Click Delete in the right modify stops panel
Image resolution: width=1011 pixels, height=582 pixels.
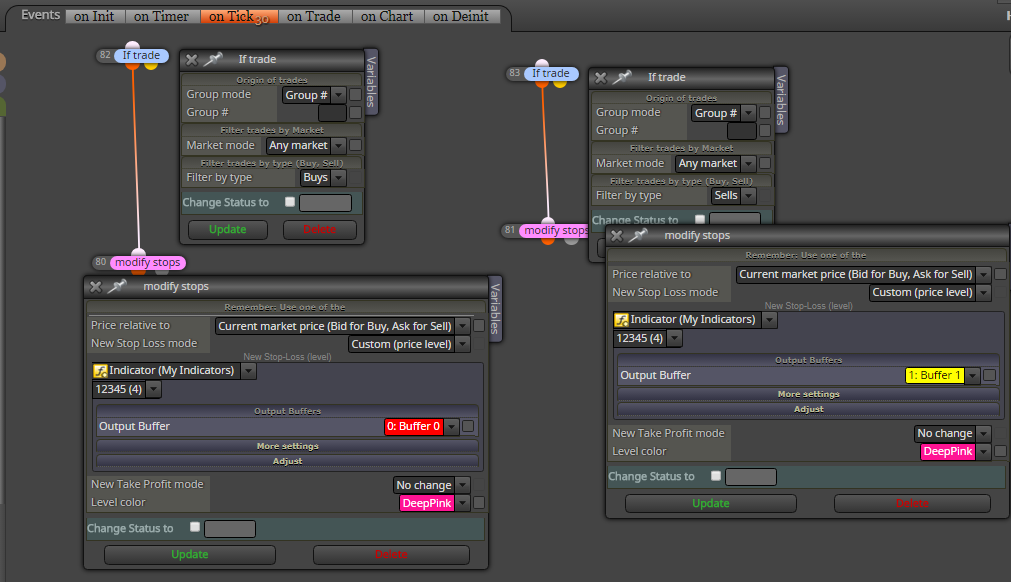(x=912, y=503)
